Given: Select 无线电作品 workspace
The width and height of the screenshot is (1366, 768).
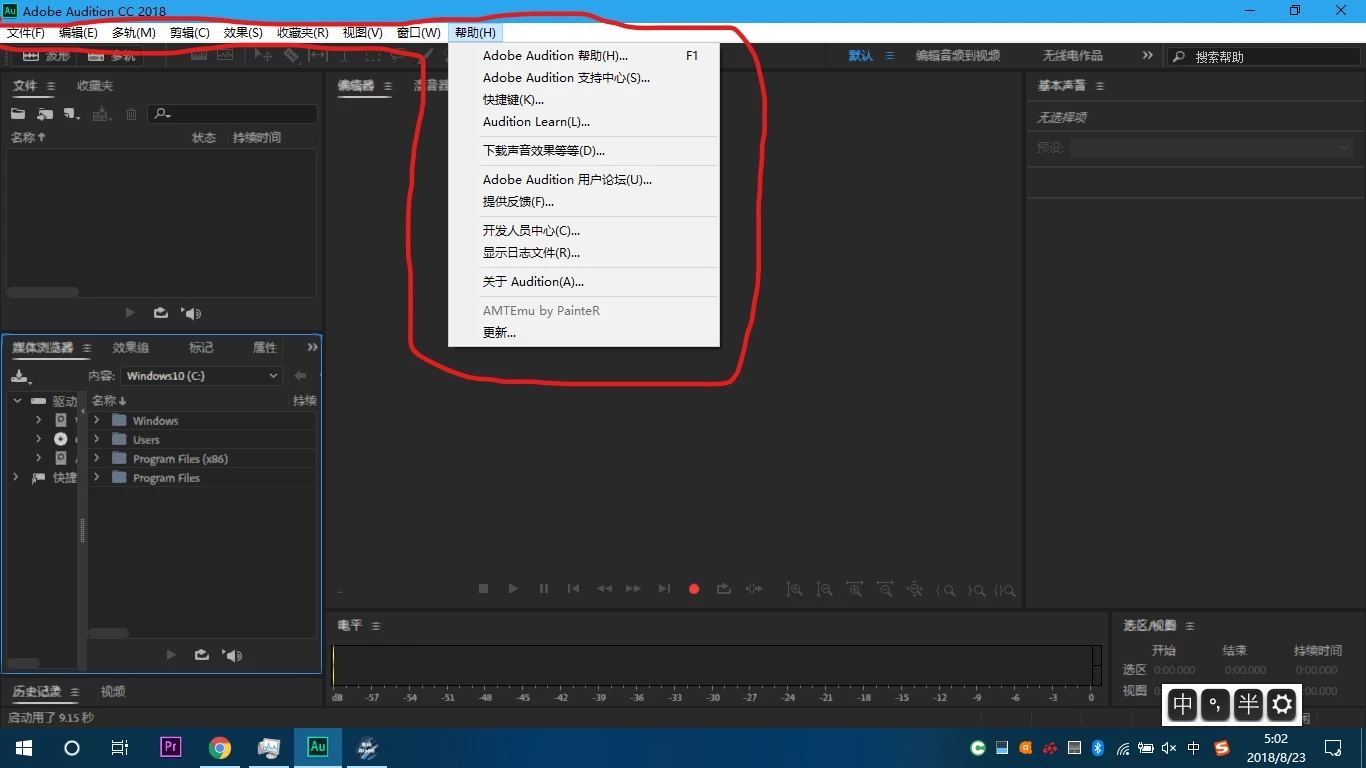Looking at the screenshot, I should 1072,56.
